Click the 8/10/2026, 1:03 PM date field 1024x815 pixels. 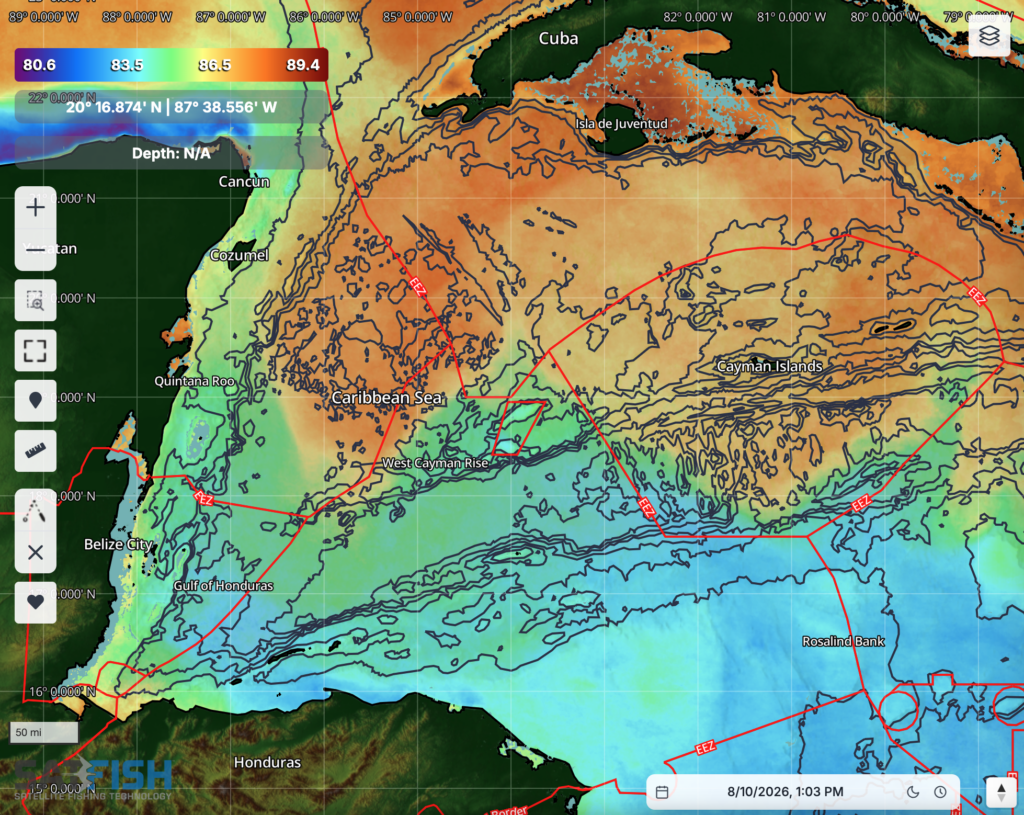(x=785, y=792)
